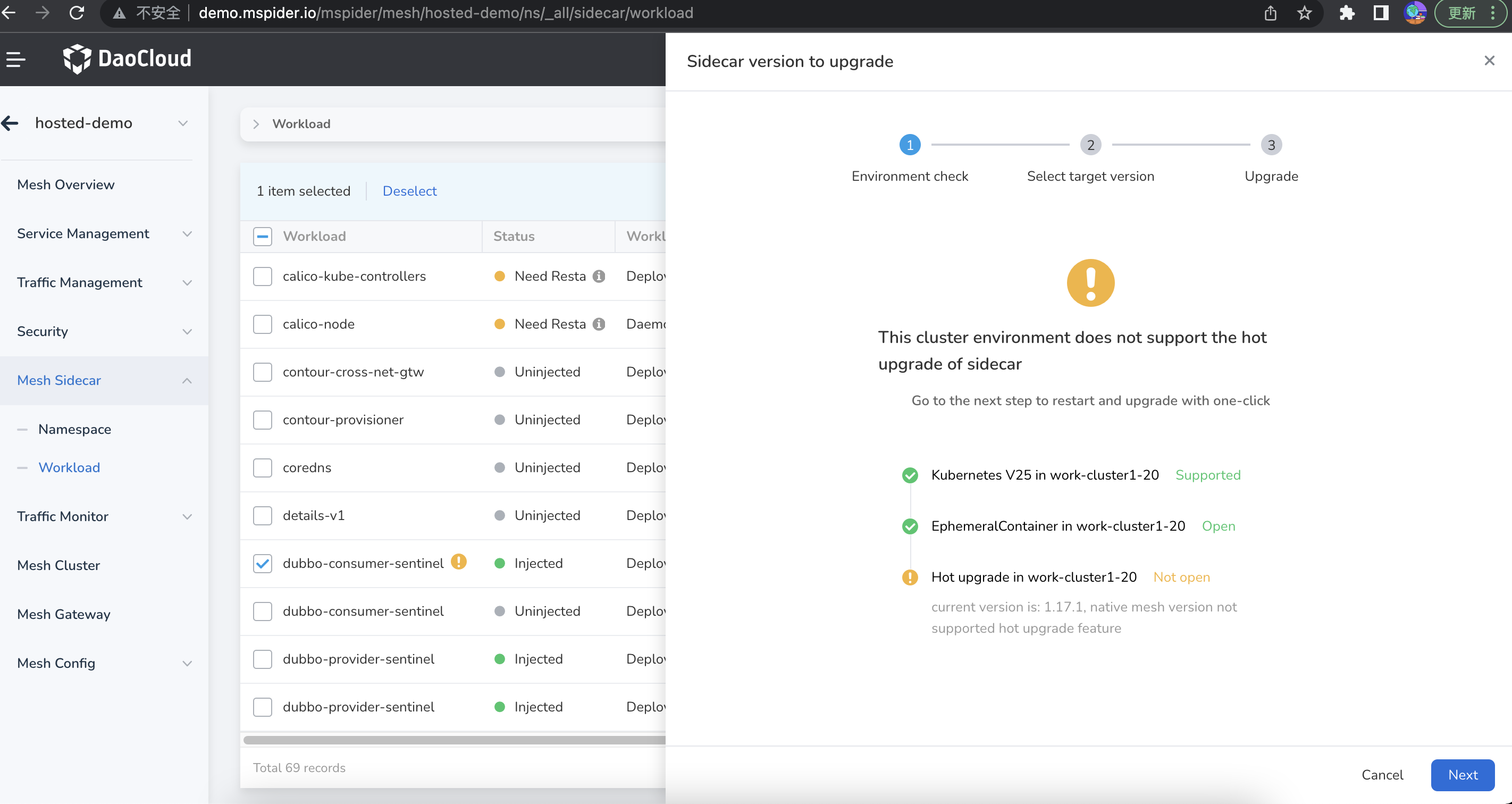
Task: Open browser three-dot menu
Action: (1493, 13)
